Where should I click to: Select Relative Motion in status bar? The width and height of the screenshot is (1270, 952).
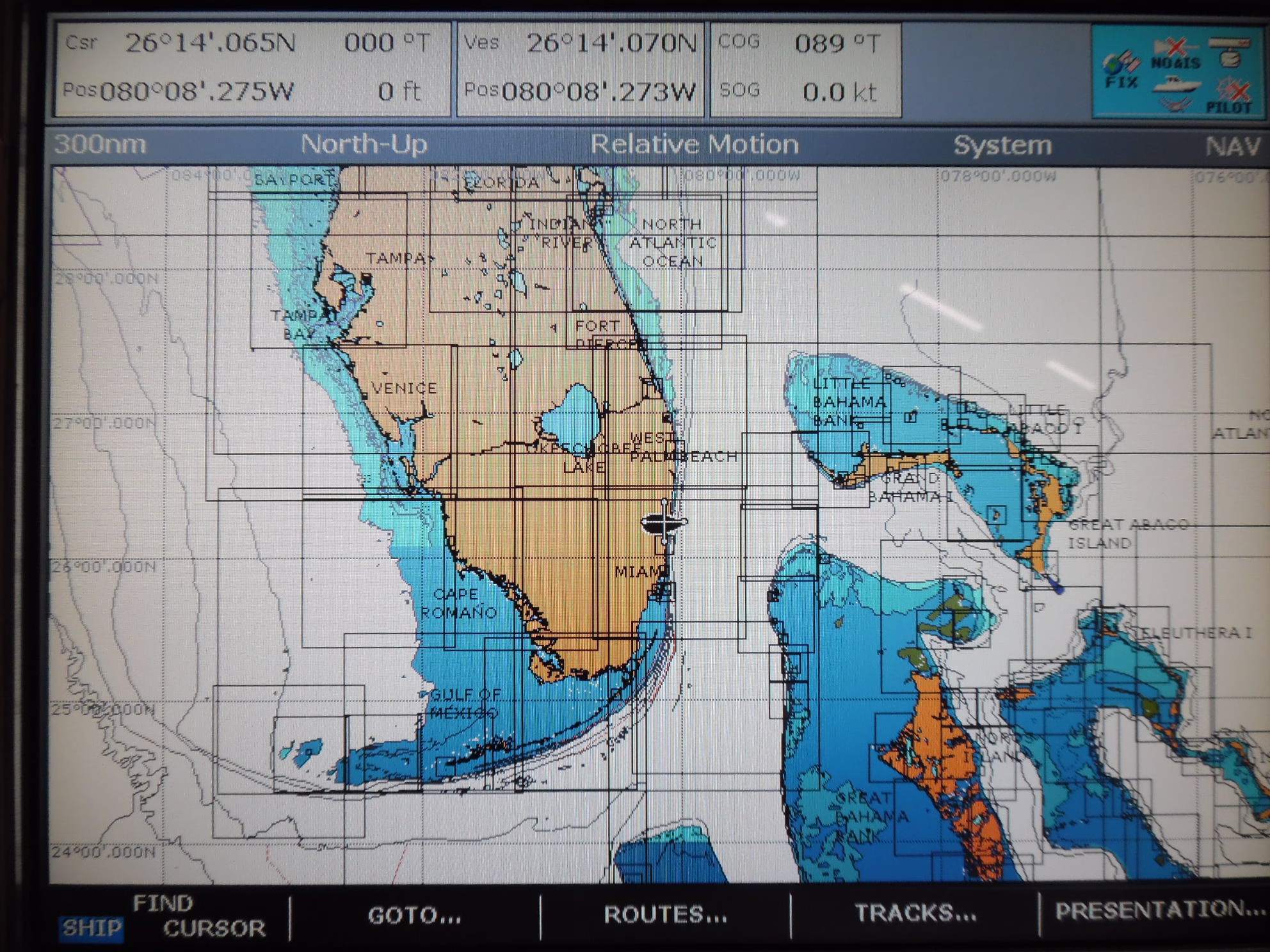click(694, 145)
